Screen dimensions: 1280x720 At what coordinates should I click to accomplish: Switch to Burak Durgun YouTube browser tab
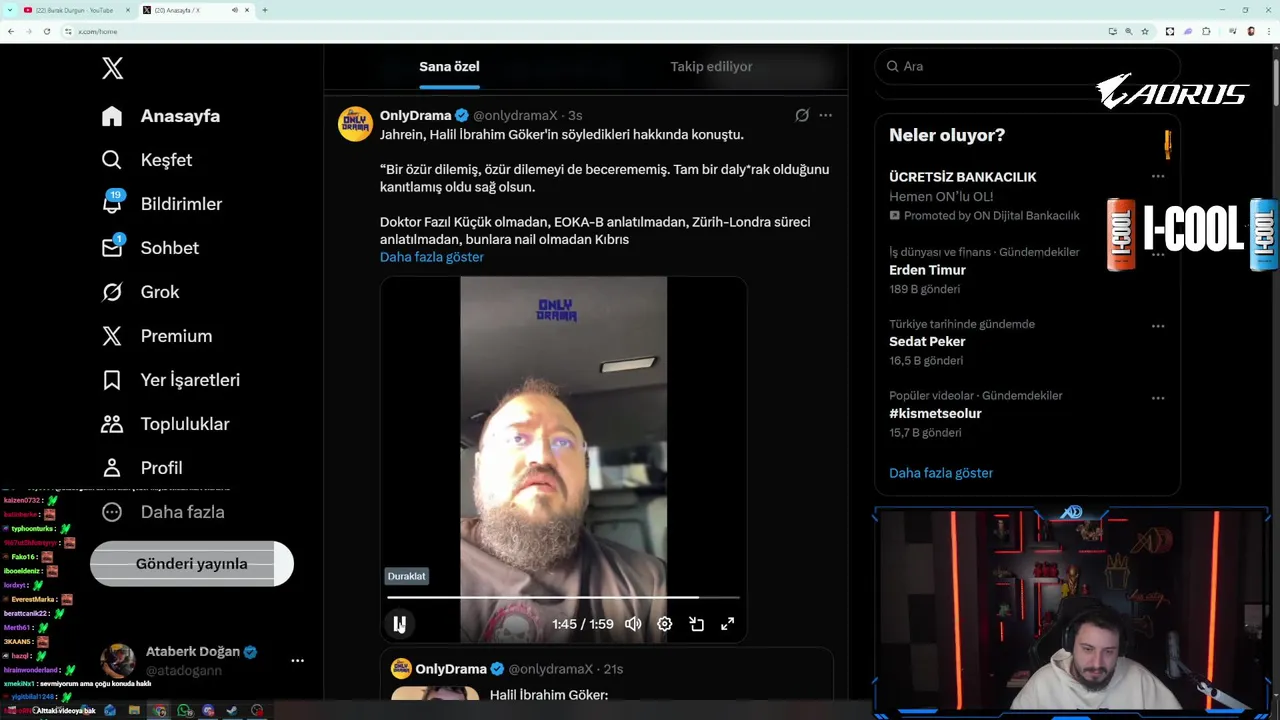pyautogui.click(x=74, y=10)
